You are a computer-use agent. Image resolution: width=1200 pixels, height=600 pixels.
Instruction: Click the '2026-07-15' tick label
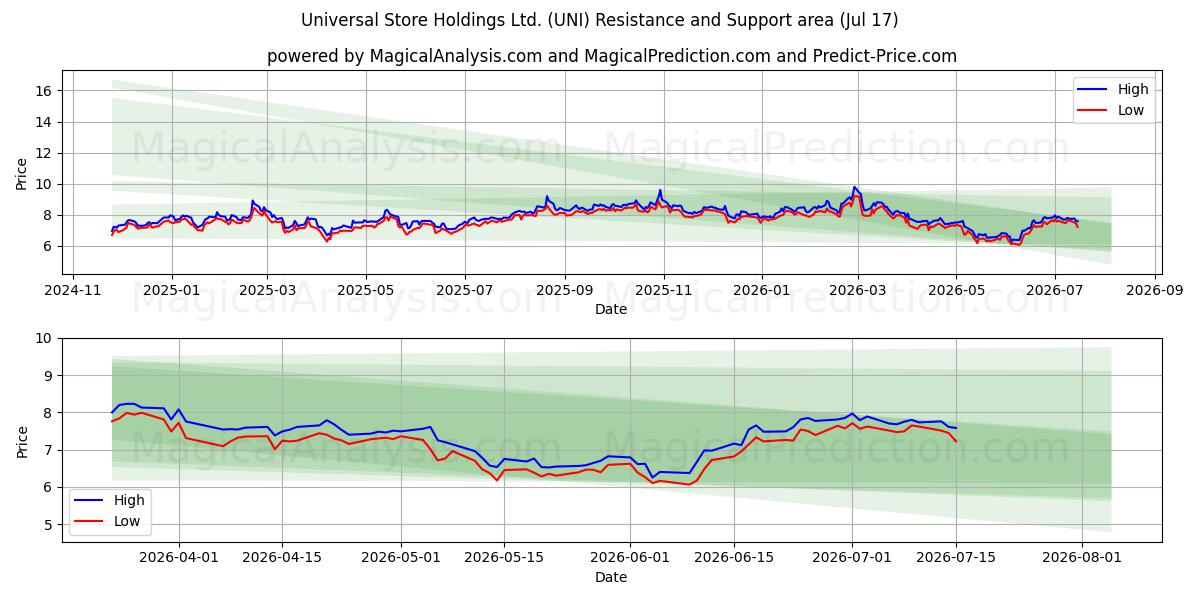tap(954, 557)
